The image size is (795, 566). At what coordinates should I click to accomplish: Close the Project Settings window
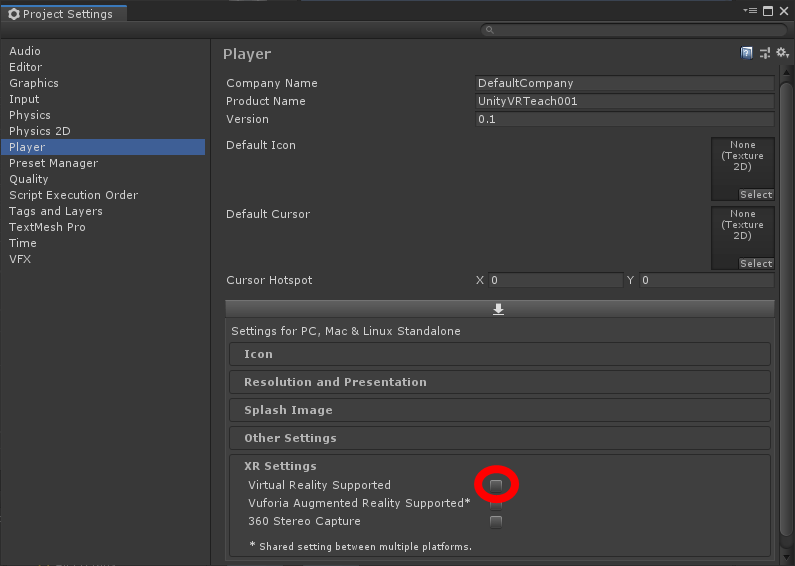tap(784, 11)
